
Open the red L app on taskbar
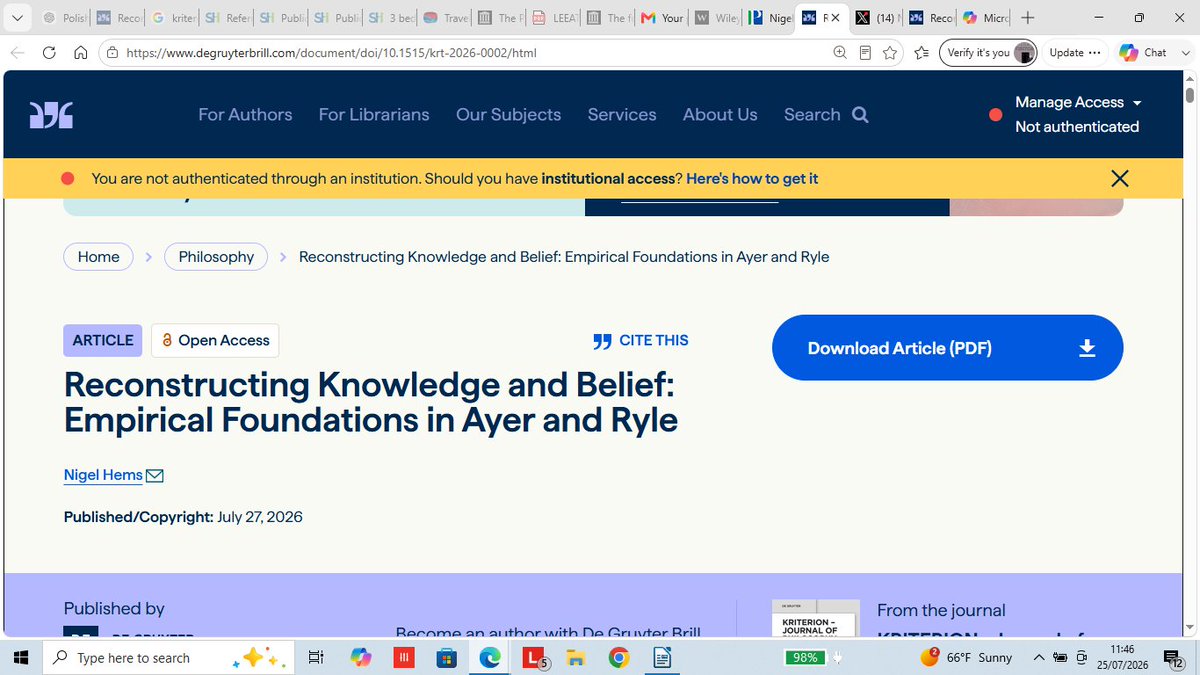point(534,657)
